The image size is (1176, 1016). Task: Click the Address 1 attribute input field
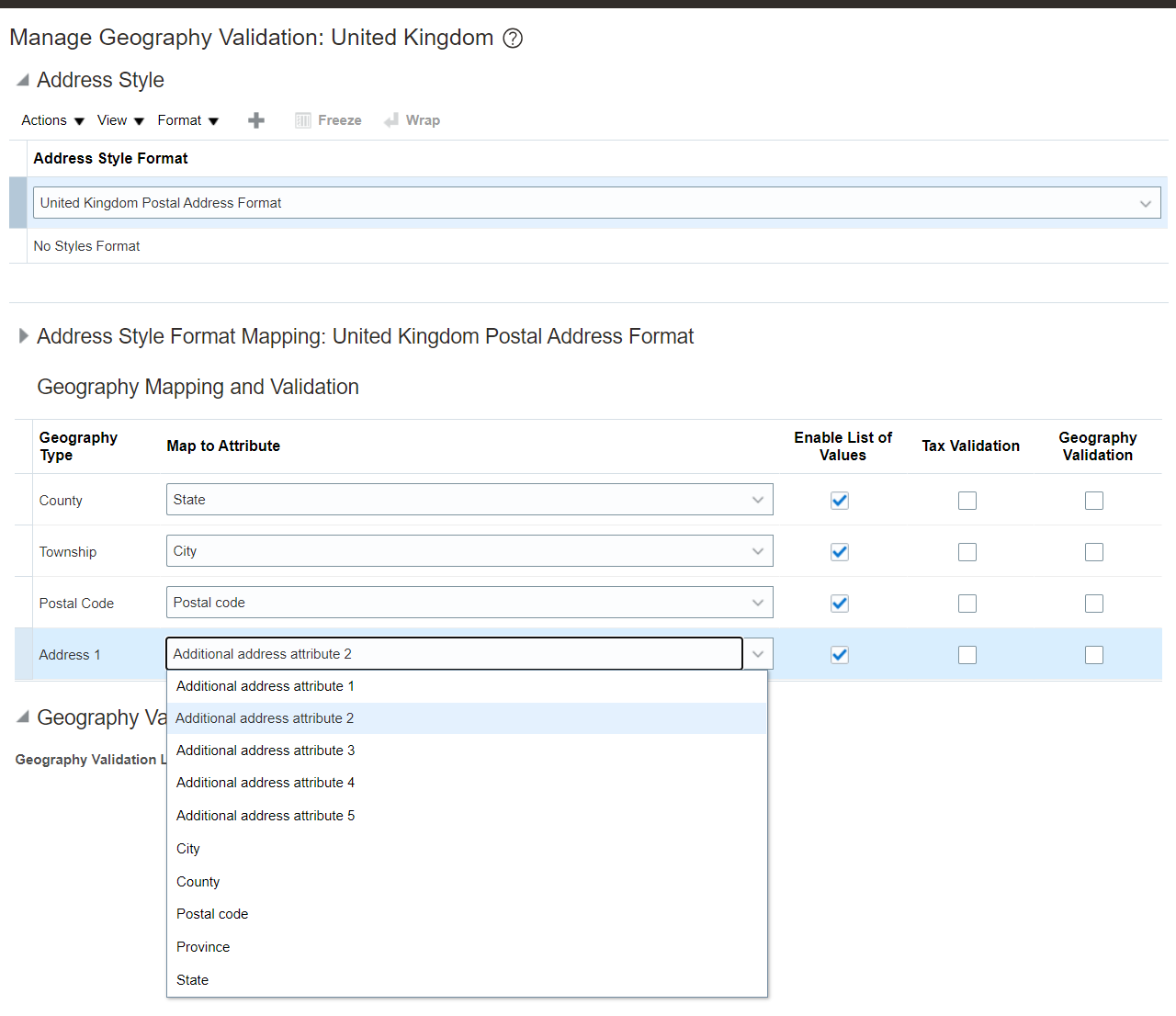(454, 654)
